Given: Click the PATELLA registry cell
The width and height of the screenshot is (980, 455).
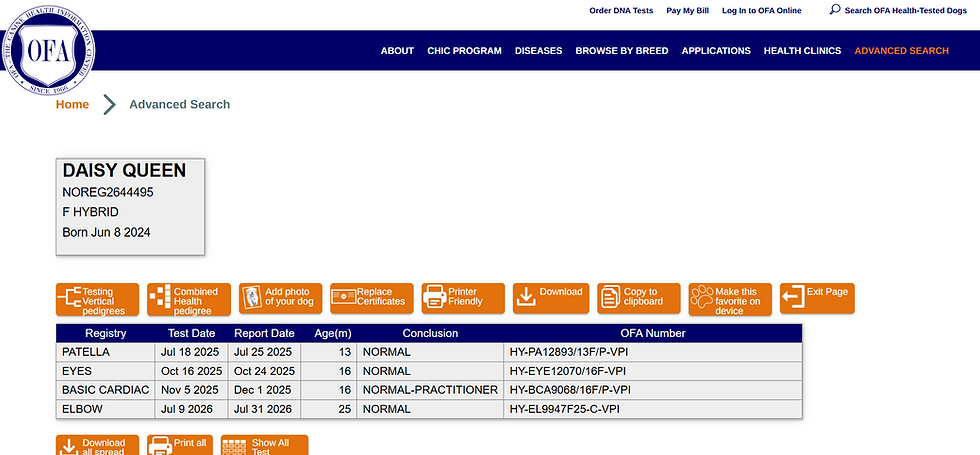Looking at the screenshot, I should [x=106, y=352].
